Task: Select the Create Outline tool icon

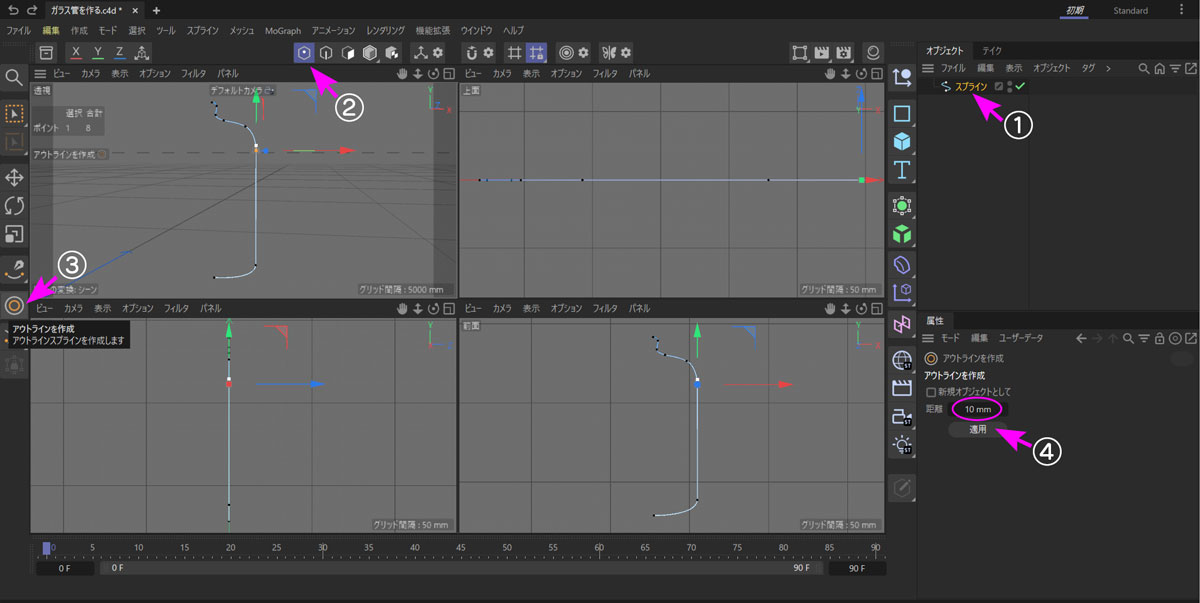Action: pos(14,305)
